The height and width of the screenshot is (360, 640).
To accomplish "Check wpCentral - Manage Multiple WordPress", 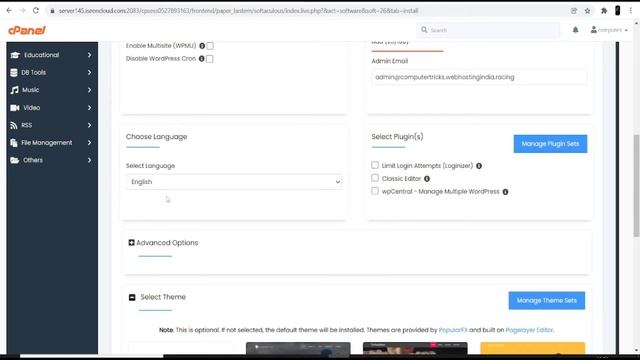I will click(x=375, y=191).
